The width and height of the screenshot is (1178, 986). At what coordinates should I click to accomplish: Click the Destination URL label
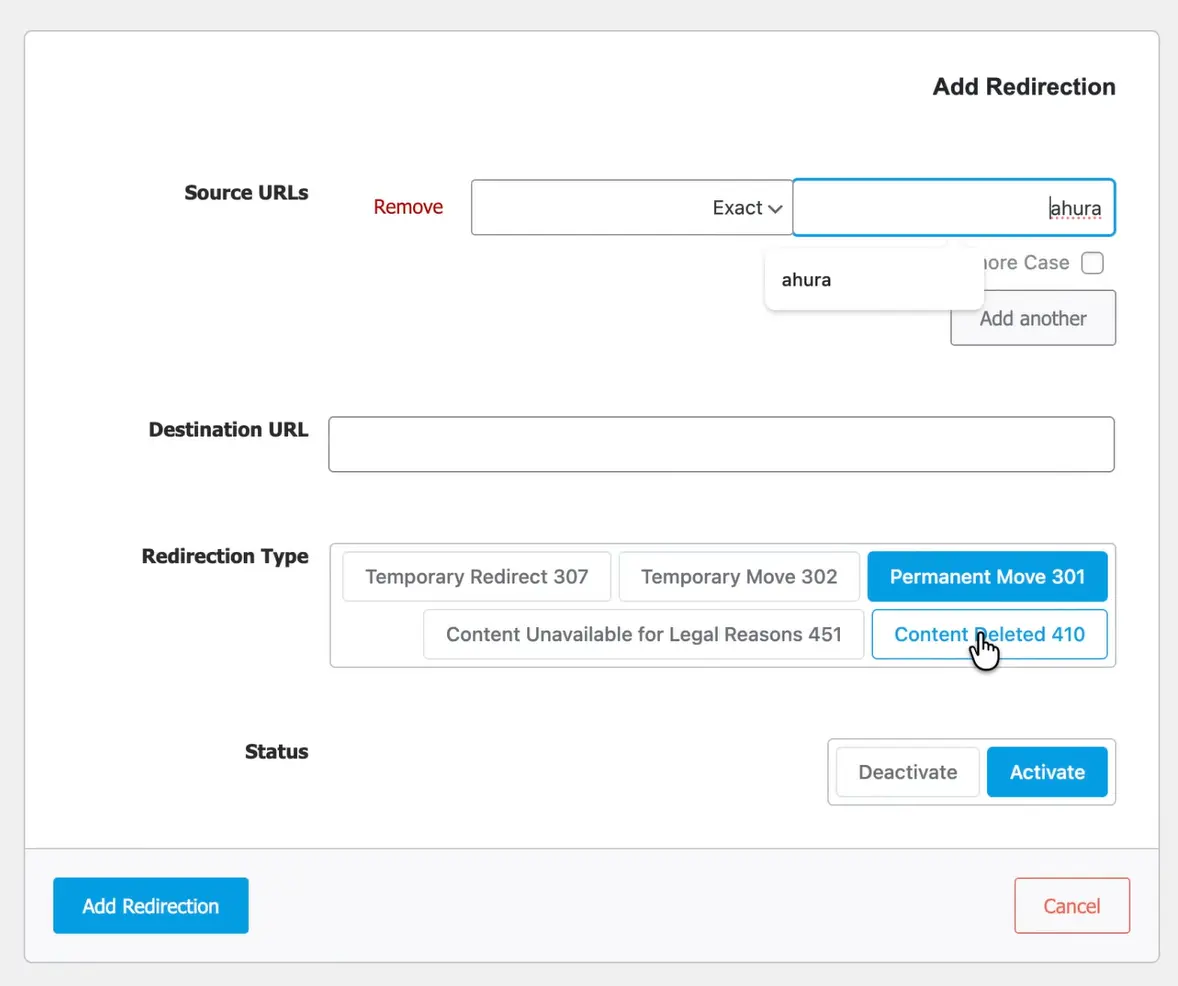[x=228, y=430]
